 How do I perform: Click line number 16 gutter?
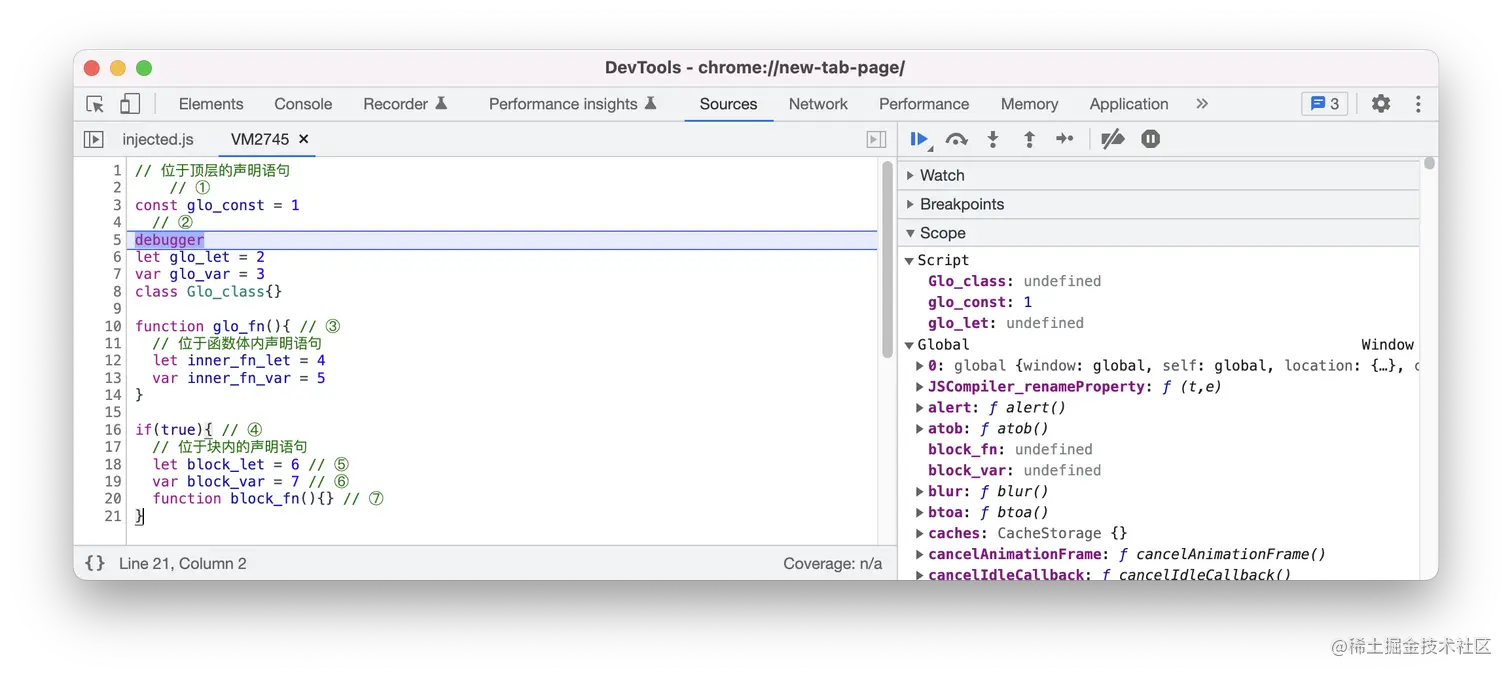(113, 430)
